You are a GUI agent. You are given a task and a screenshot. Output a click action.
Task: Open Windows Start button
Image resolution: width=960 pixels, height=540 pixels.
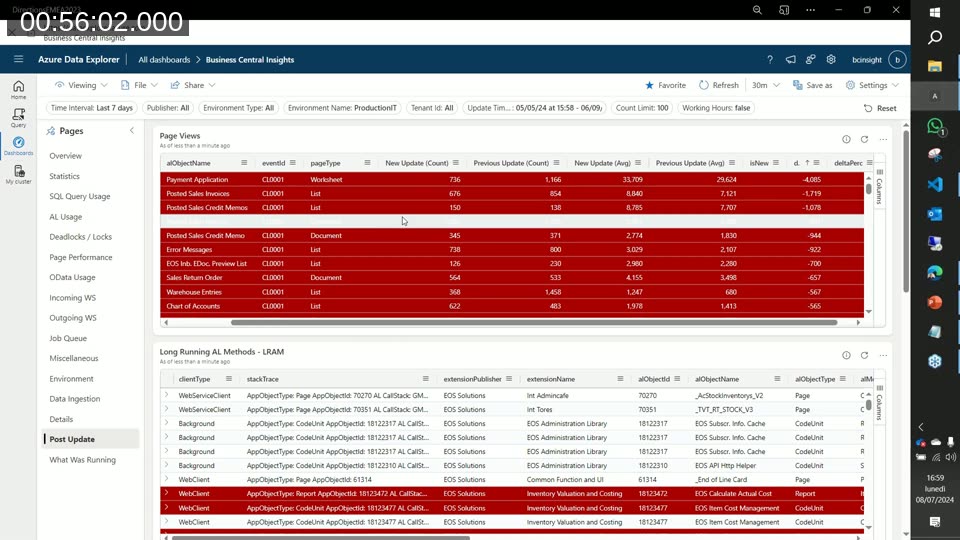[x=935, y=12]
